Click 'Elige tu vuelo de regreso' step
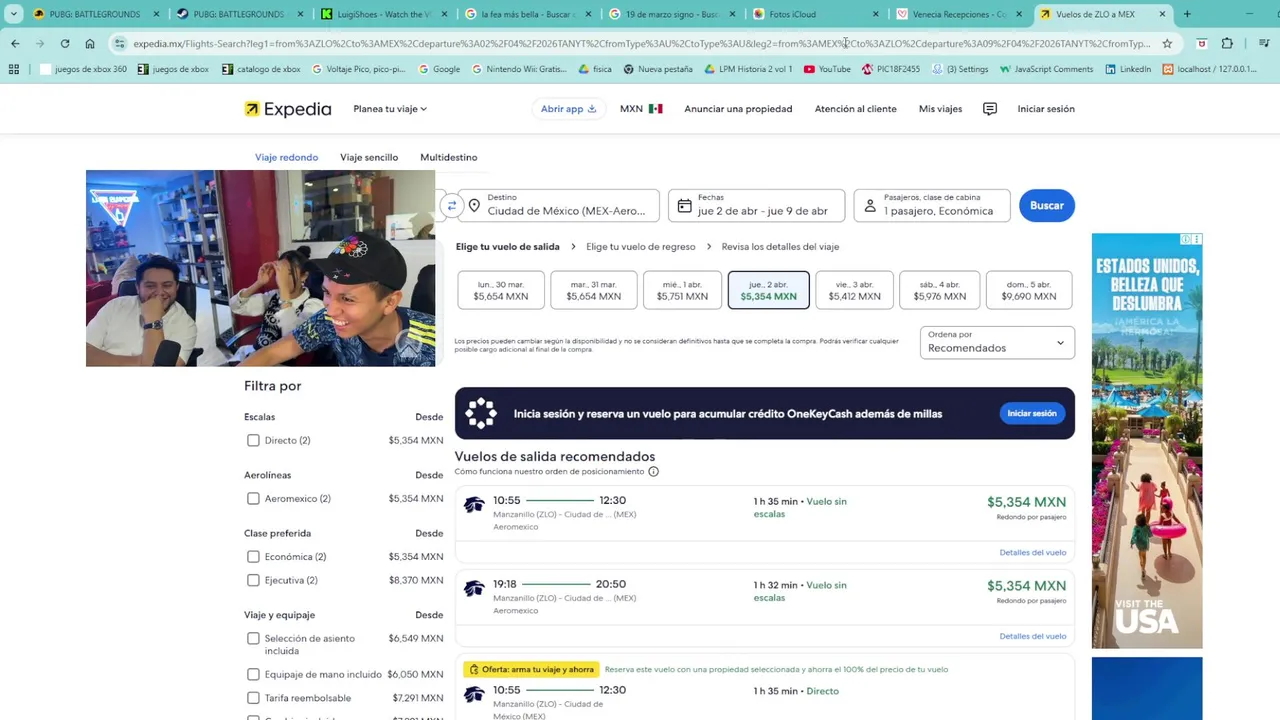This screenshot has width=1280, height=720. coord(641,246)
